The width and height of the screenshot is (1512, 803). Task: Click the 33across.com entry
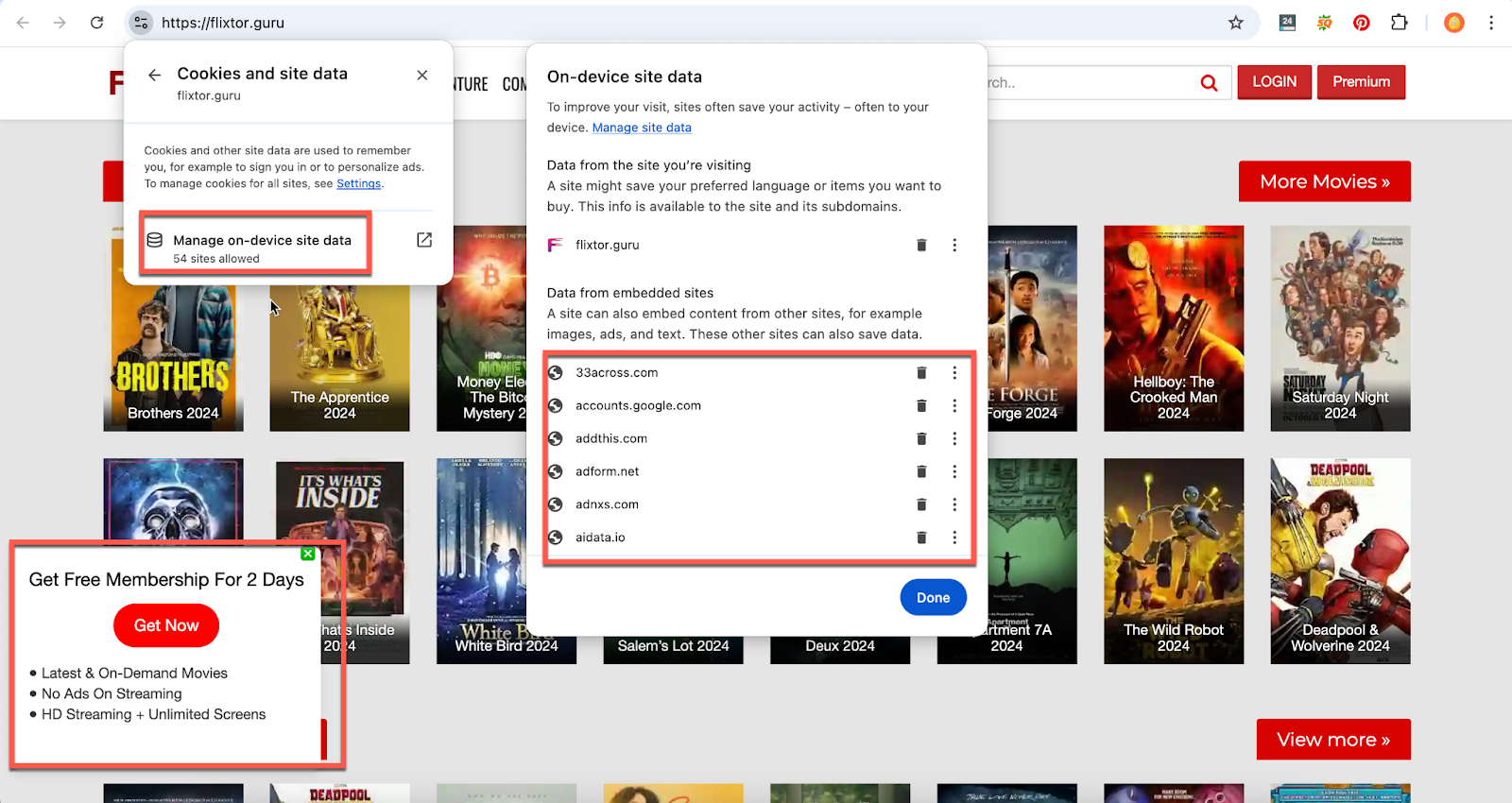(x=617, y=372)
